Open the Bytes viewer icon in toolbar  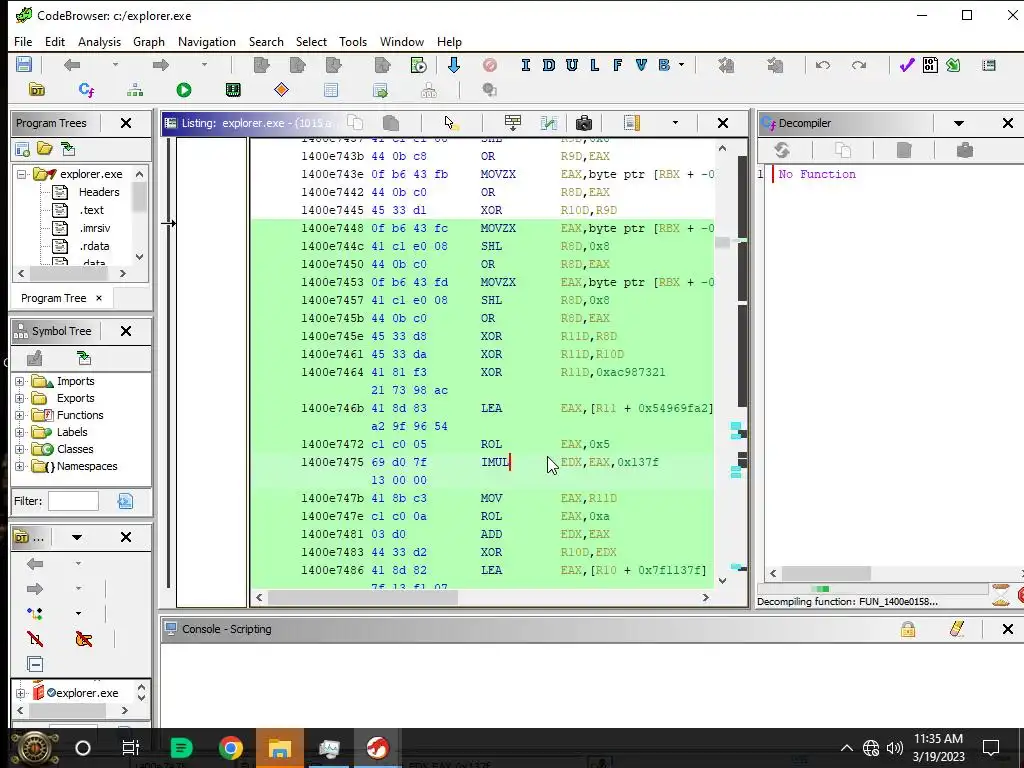pyautogui.click(x=930, y=65)
